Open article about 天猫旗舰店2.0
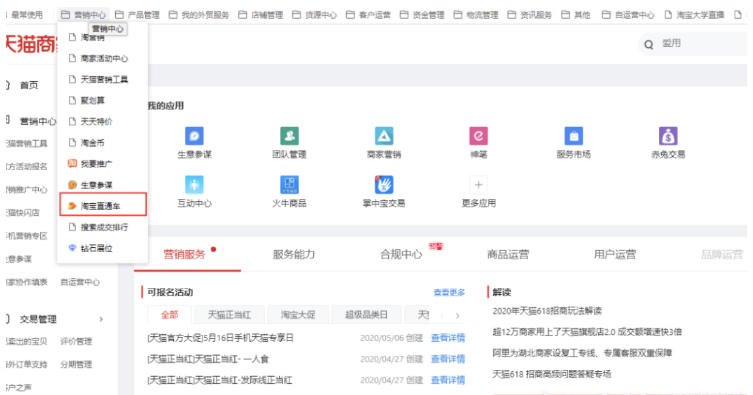This screenshot has height=395, width=753. coord(587,332)
